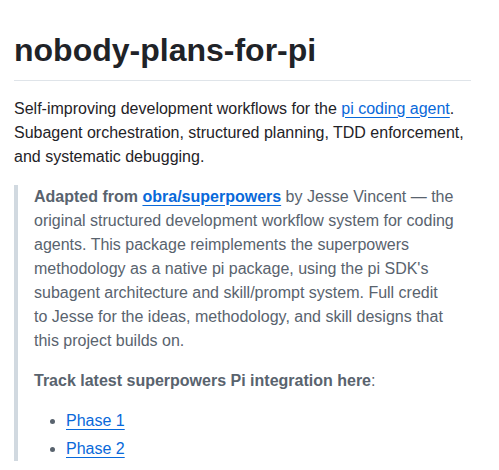Click the text "this project builds on."

tap(109, 340)
